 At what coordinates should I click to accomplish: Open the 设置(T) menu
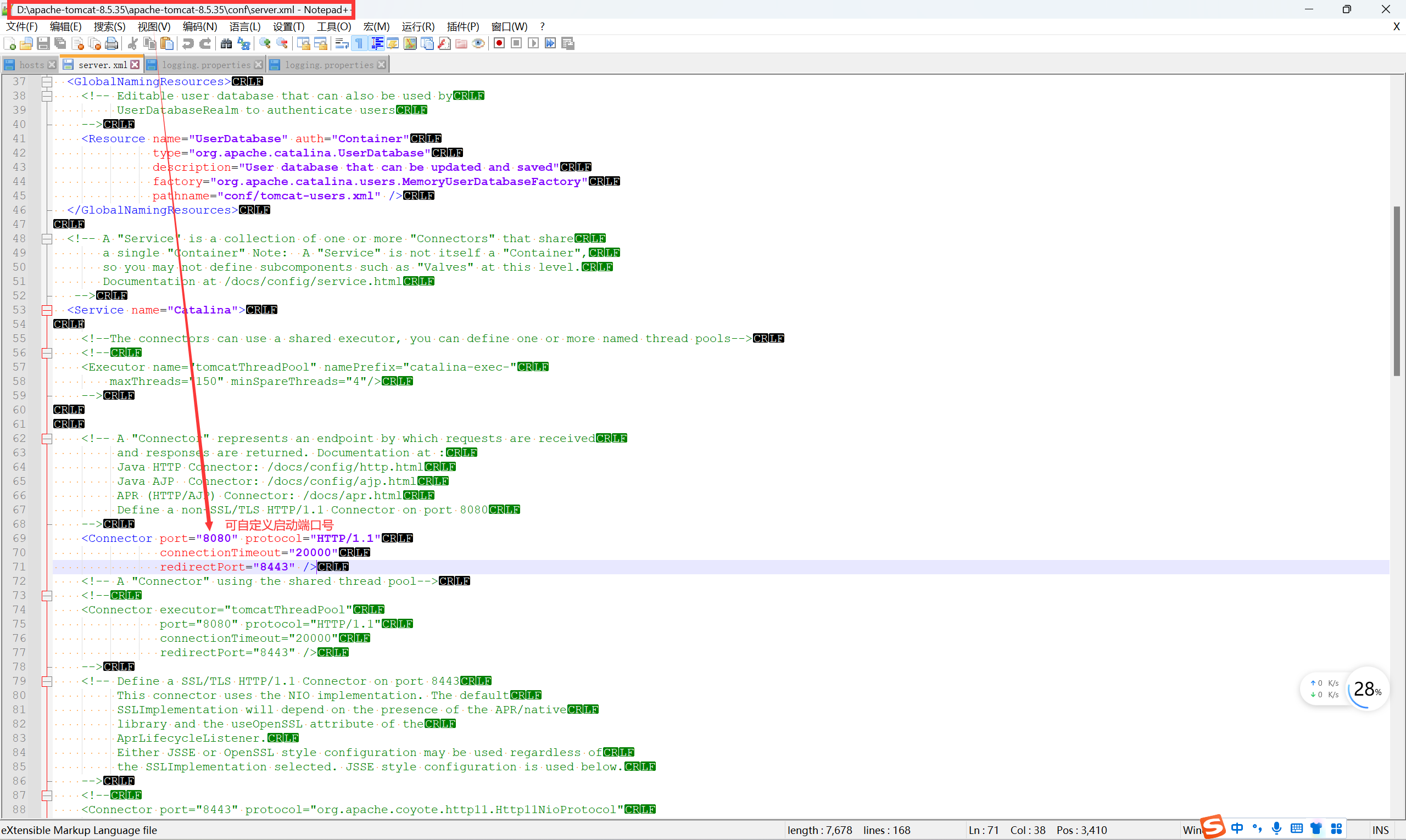(289, 26)
